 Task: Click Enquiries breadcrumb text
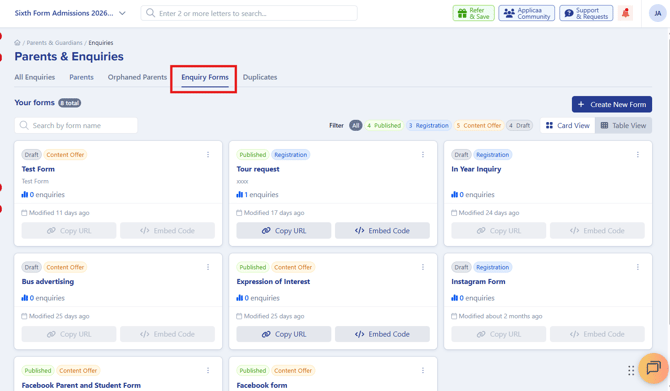coord(101,43)
